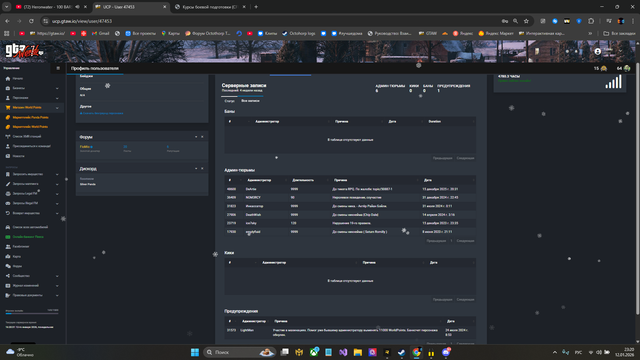This screenshot has height=360, width=640.
Task: Click the briefcase Бизнесы sidebar icon
Action: click(8, 88)
